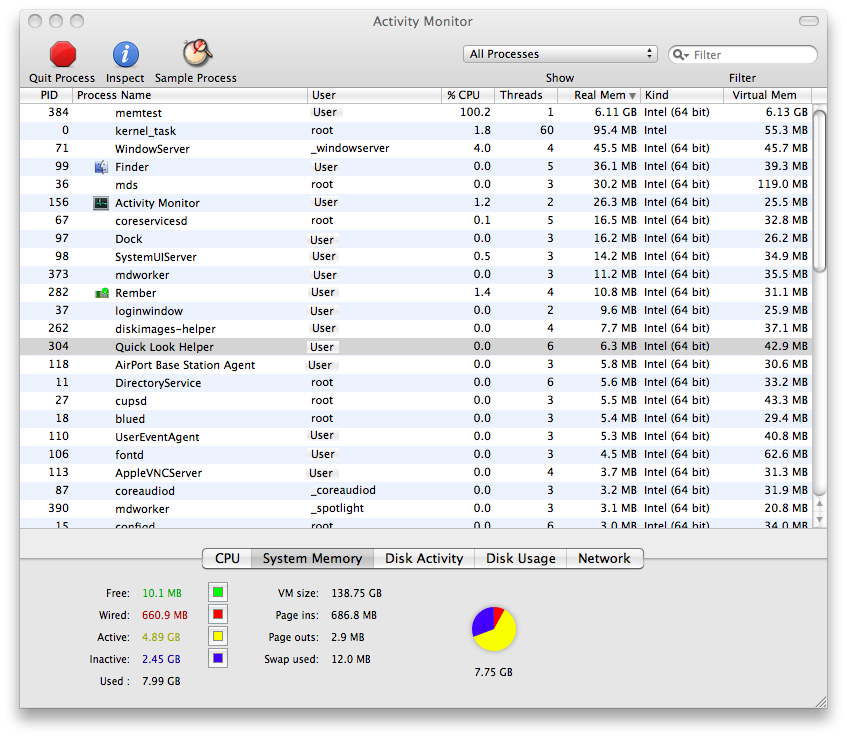Click the Sample Process magnifier icon

pos(197,53)
